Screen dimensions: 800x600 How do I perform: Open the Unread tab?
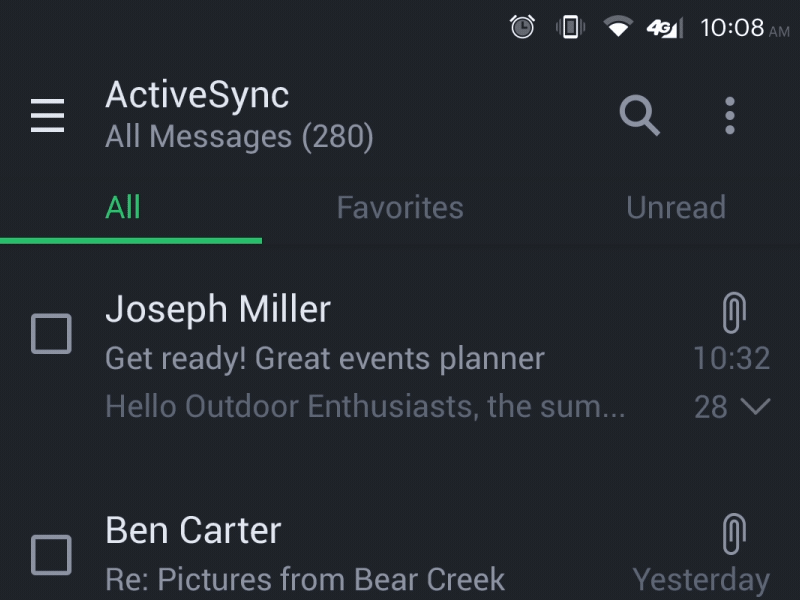pos(676,207)
